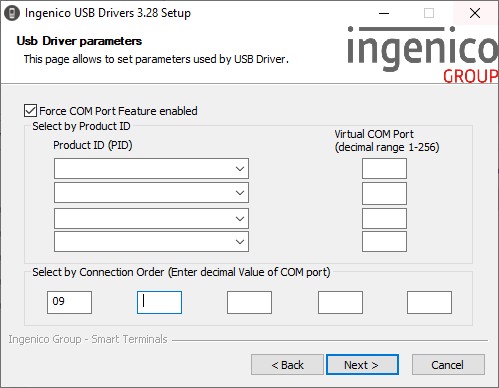This screenshot has width=499, height=388.
Task: Click the first Virtual COM Port field
Action: coord(384,169)
